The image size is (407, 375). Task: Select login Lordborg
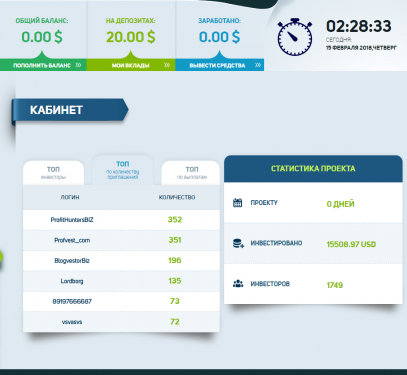tap(72, 281)
